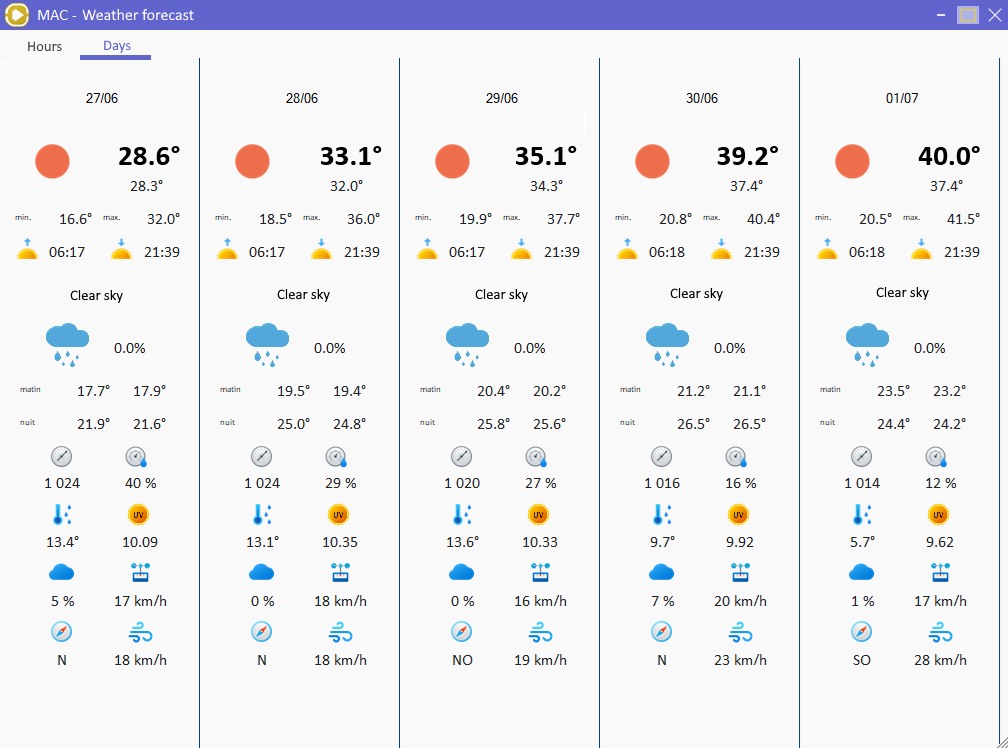1008x748 pixels.
Task: Click the morning temperature 23.5°
Action: coord(894,391)
